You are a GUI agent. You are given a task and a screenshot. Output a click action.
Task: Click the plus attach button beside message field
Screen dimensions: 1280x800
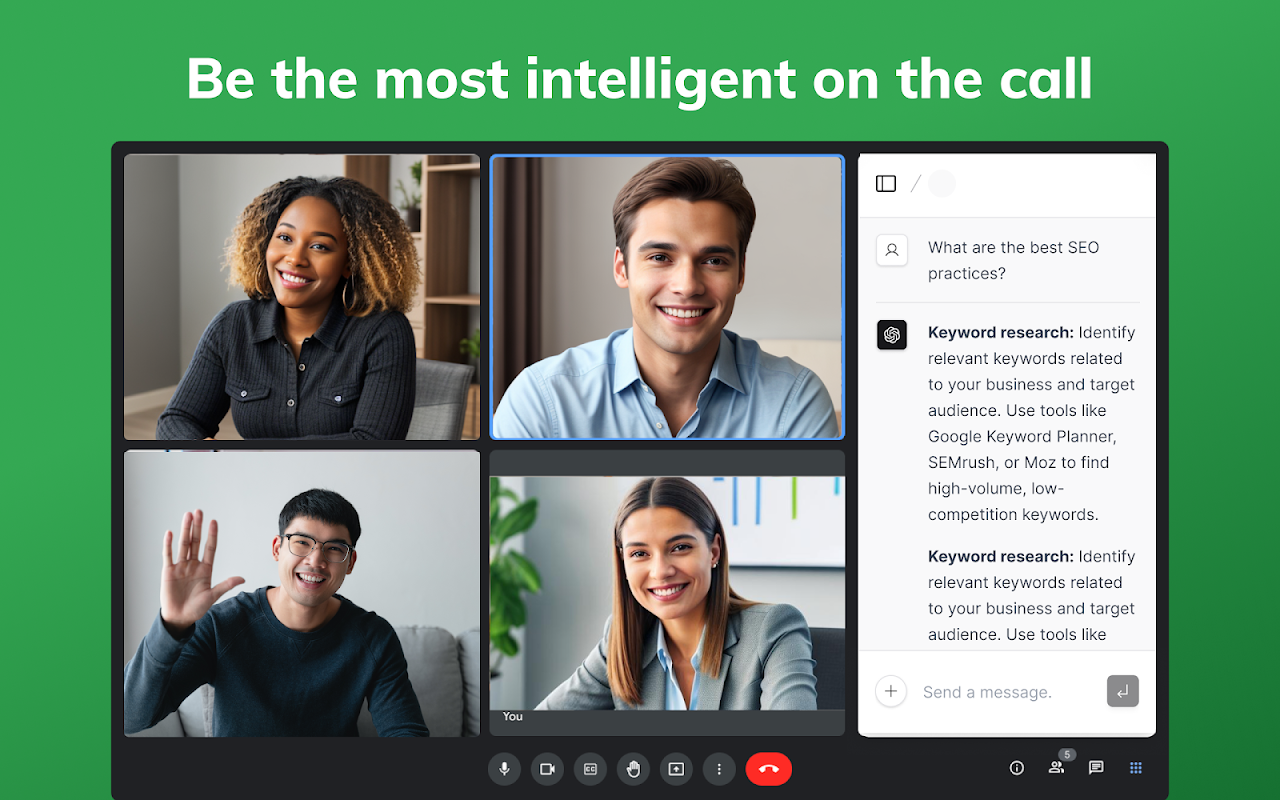891,691
